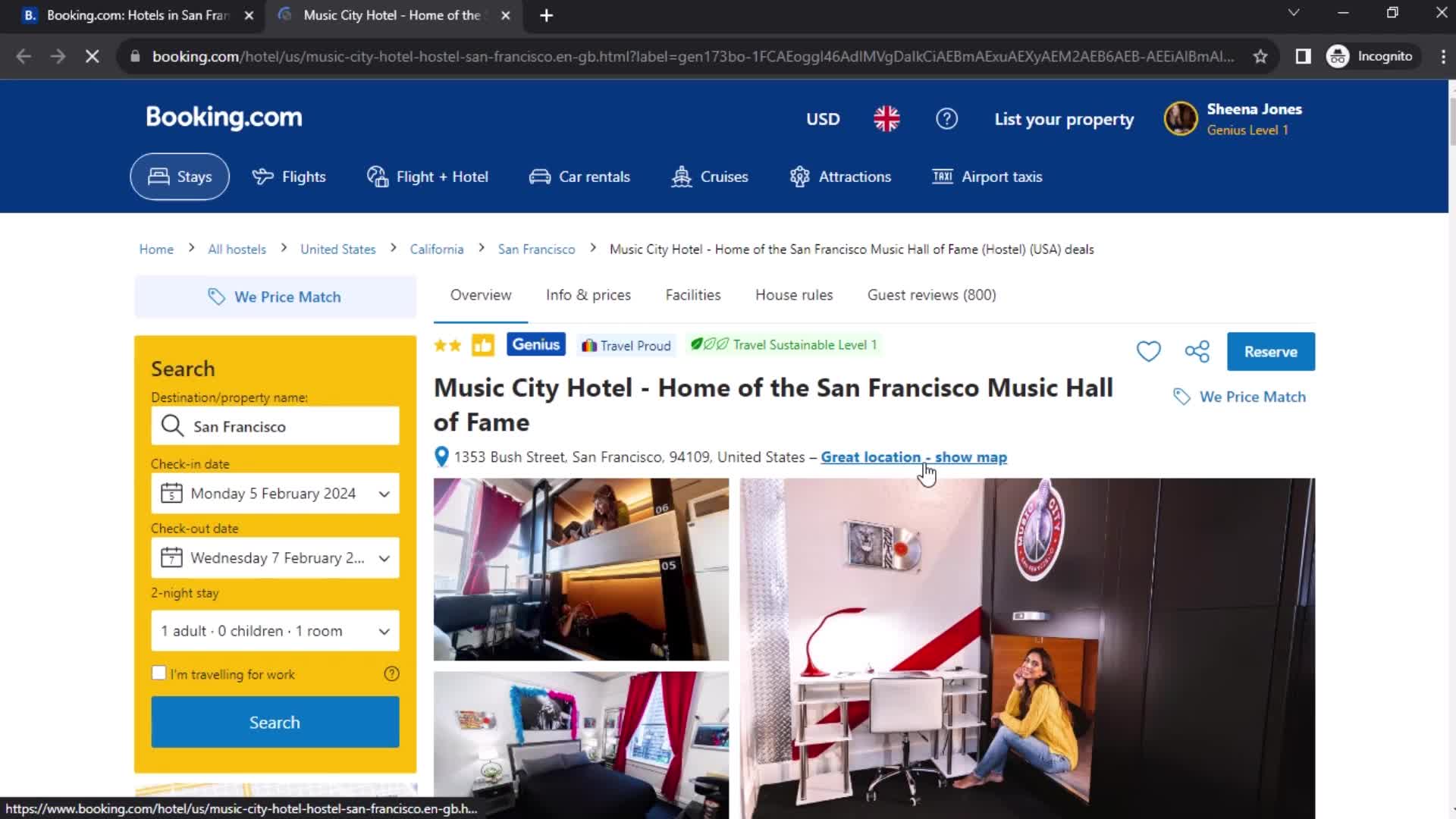Expand the 1 adult guest selector dropdown
Screen dimensions: 1456x819
pos(275,631)
